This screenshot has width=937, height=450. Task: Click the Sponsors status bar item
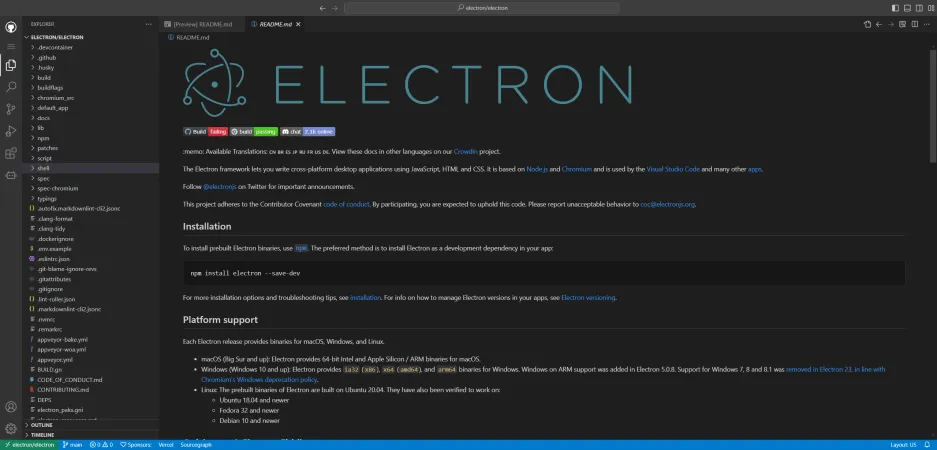click(135, 445)
